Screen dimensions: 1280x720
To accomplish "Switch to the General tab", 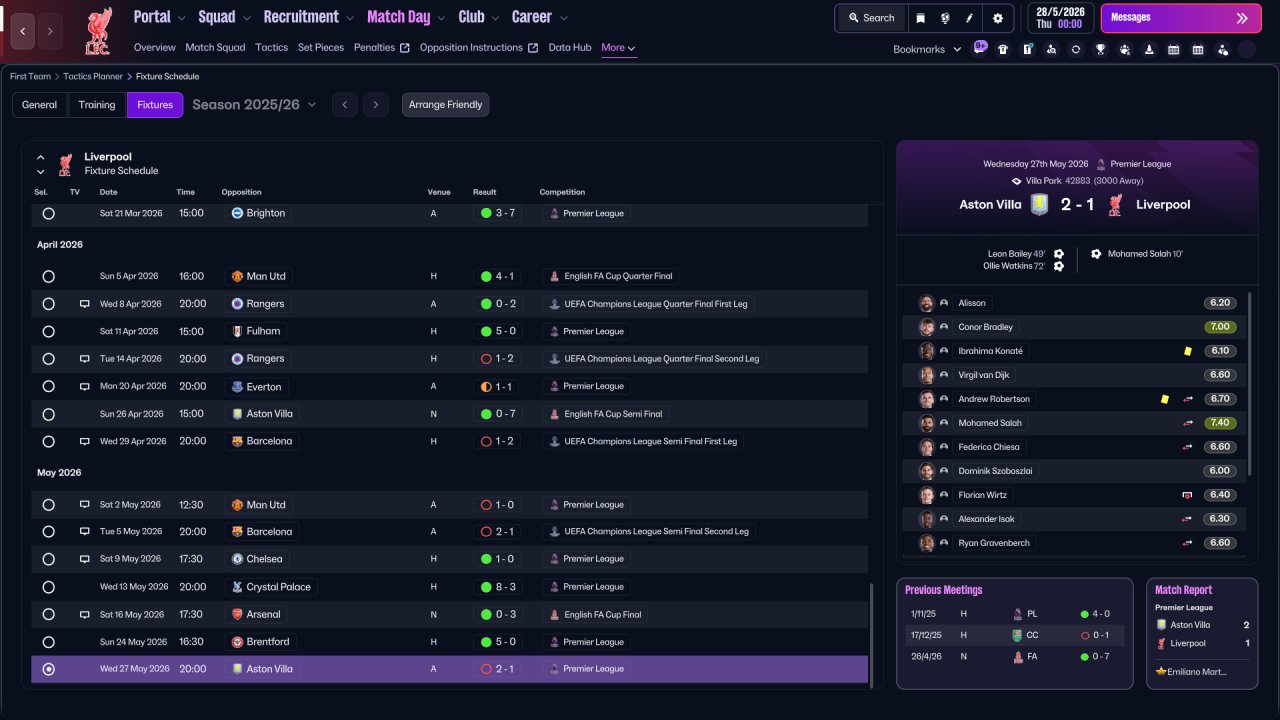I will pos(40,105).
